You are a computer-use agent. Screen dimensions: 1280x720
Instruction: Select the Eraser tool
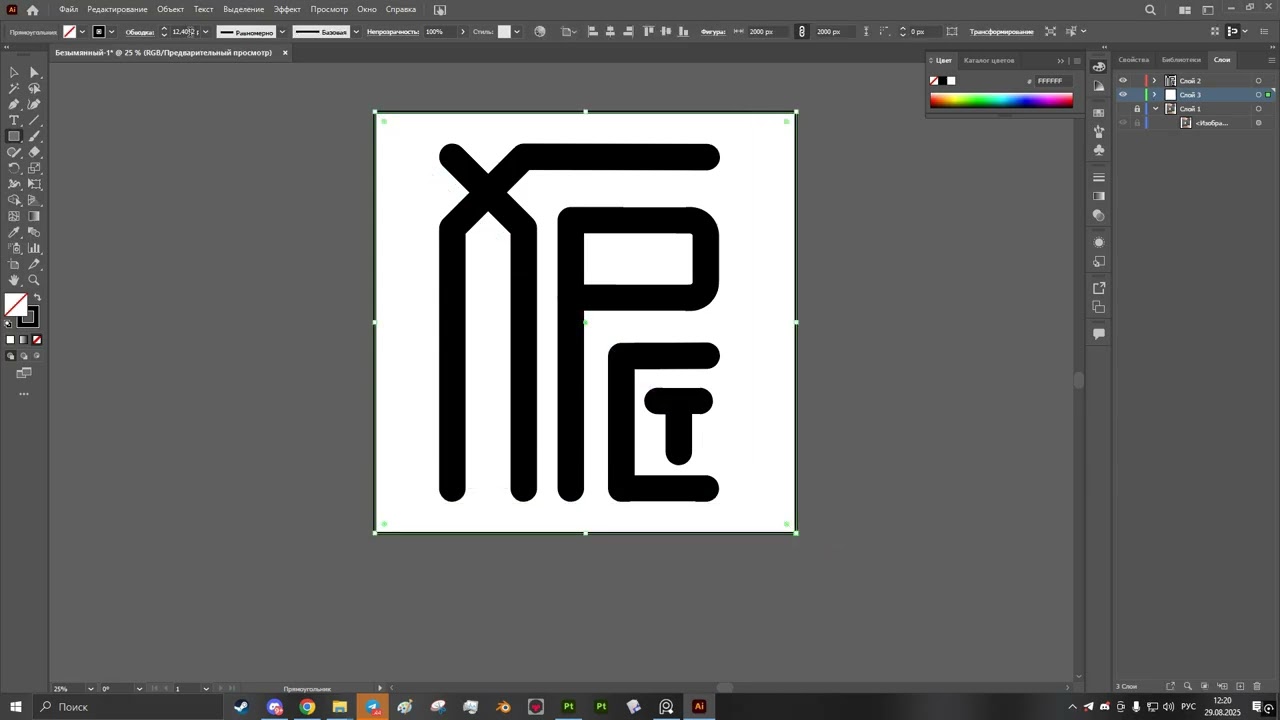tap(34, 152)
